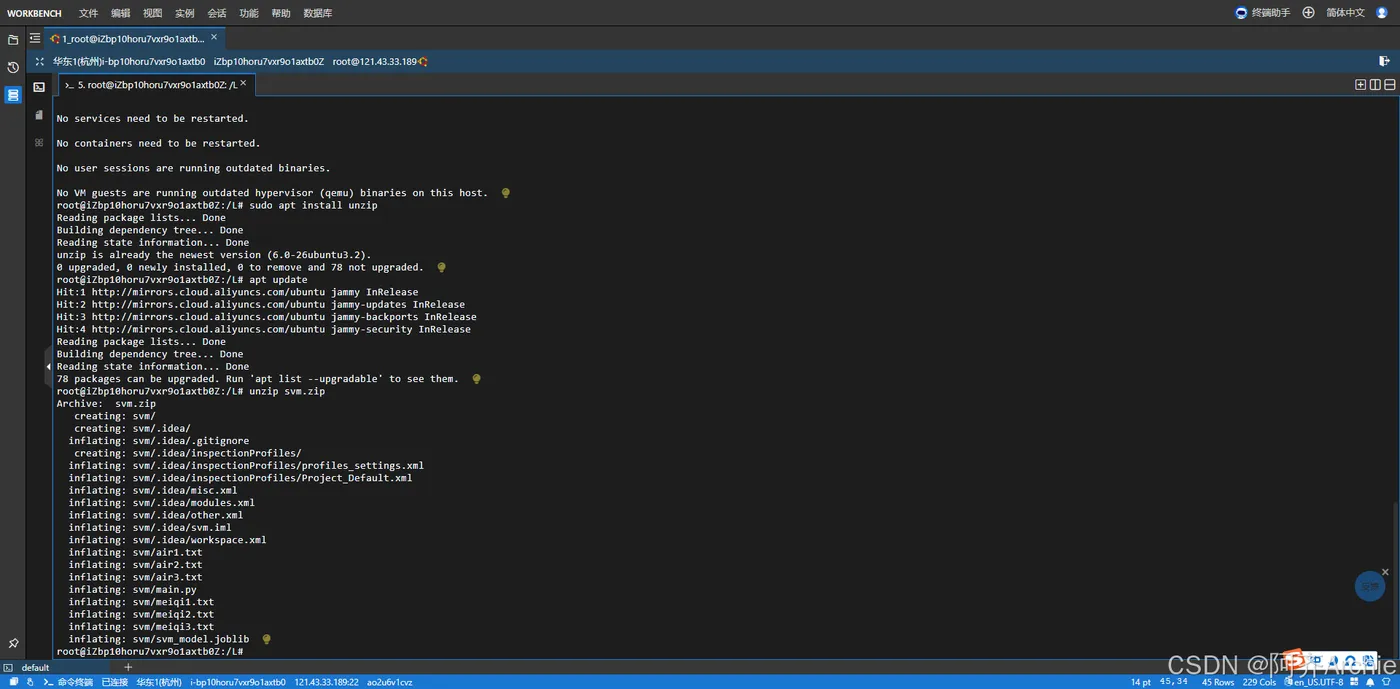This screenshot has height=689, width=1400.
Task: Open the 数据库 menu
Action: click(318, 13)
